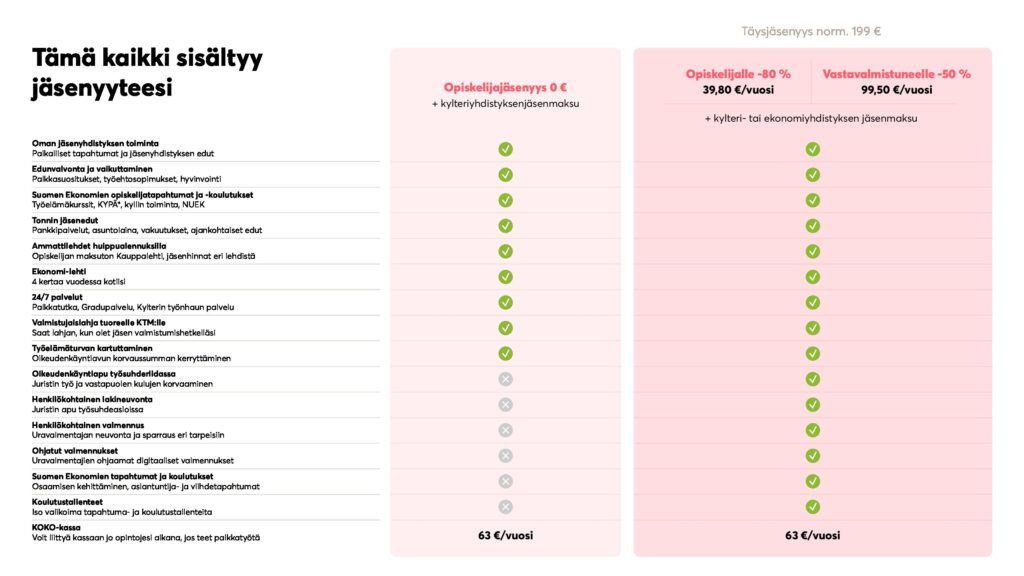Click green checkmark for Tonnin jäsenedut in student column
The image size is (1024, 576).
pyautogui.click(x=505, y=226)
